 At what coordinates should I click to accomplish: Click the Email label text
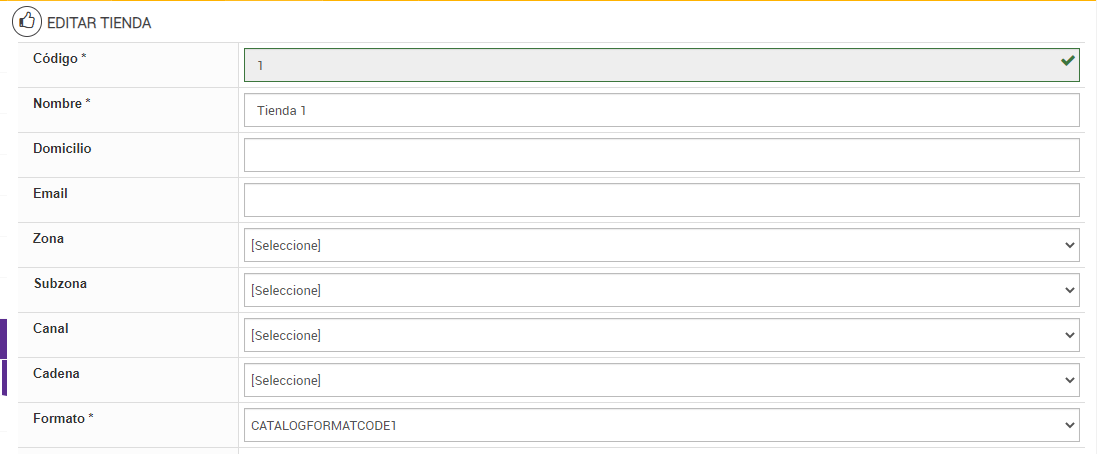click(50, 193)
